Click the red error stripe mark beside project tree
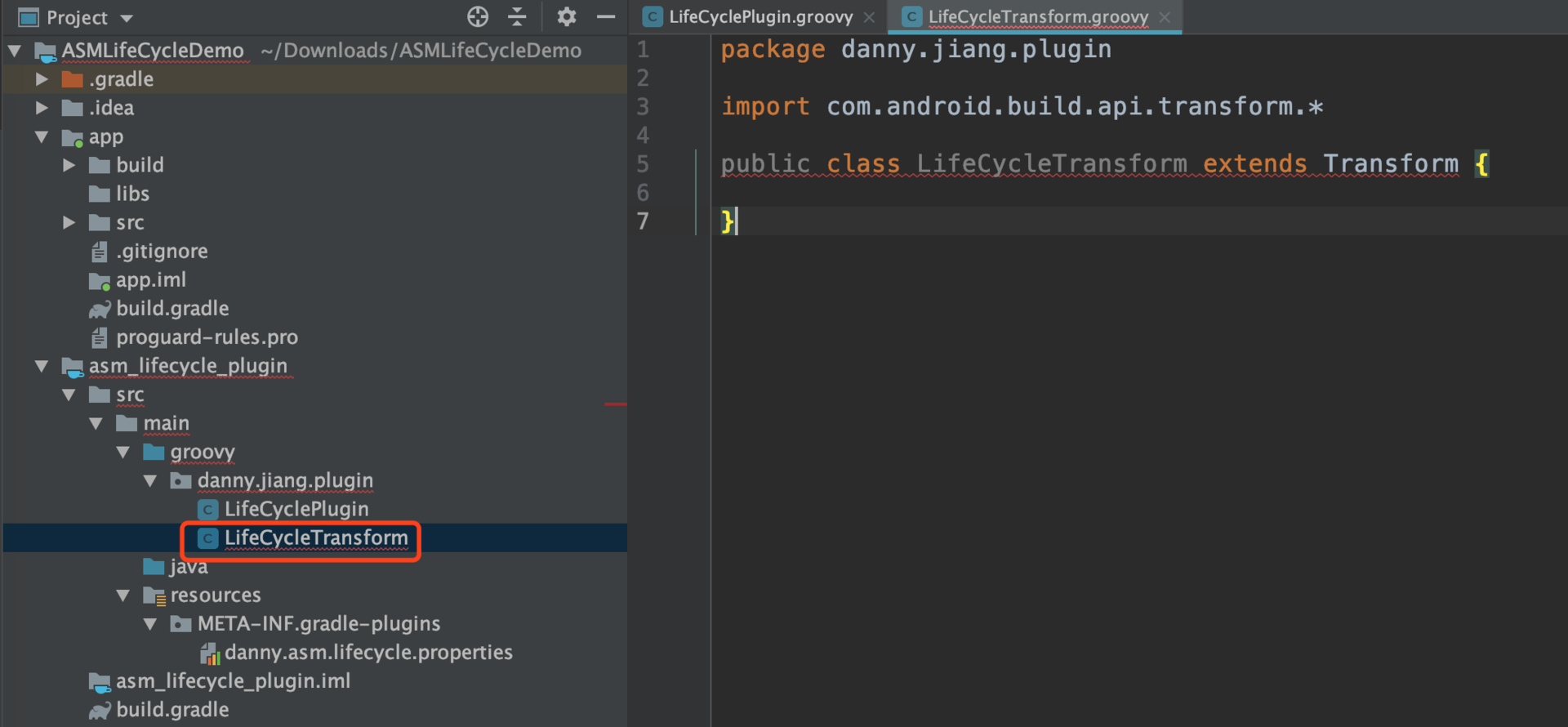The width and height of the screenshot is (1568, 727). click(615, 404)
